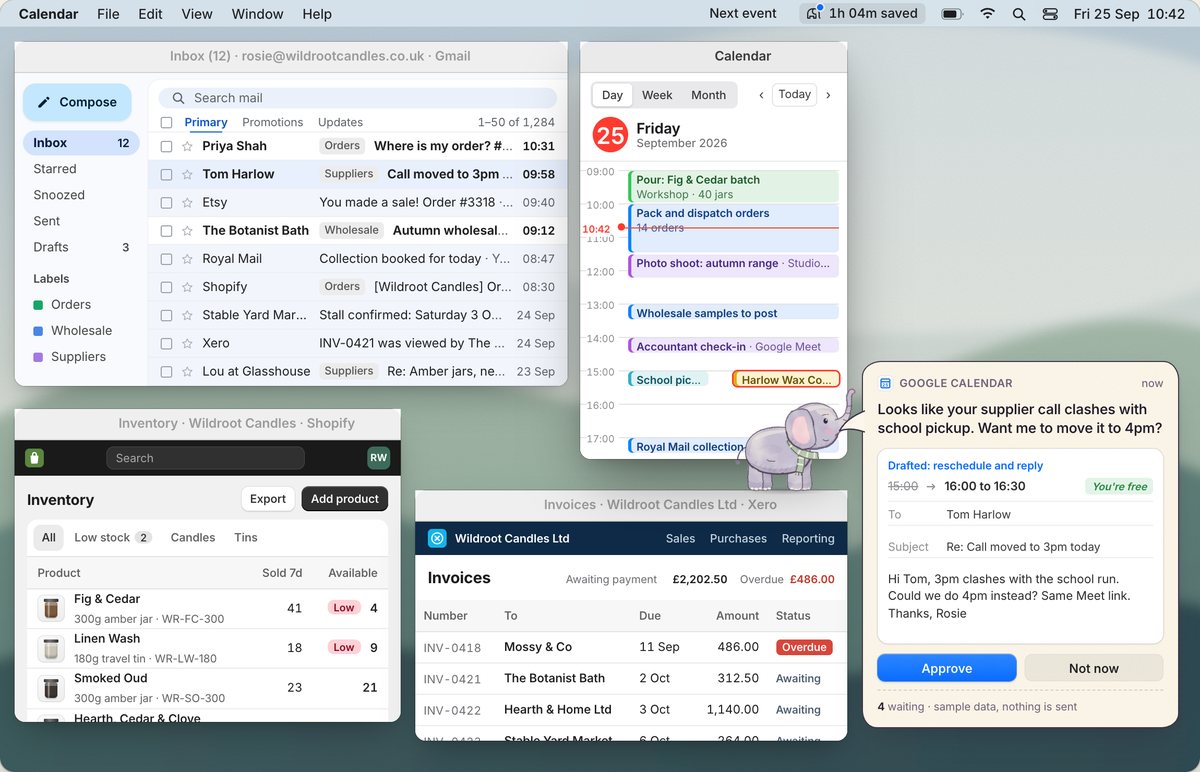Open the time saved menu bar indicator
The height and width of the screenshot is (772, 1200).
point(862,14)
